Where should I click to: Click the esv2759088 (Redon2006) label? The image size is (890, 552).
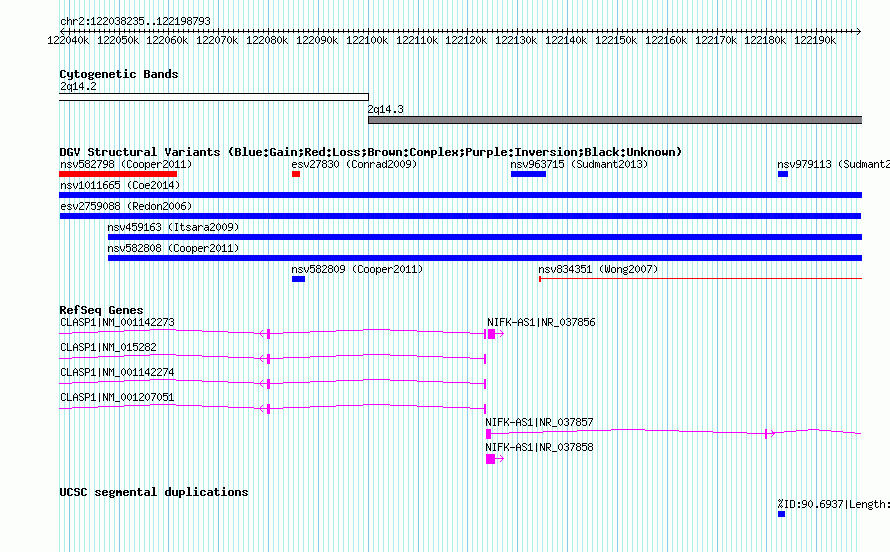tap(126, 207)
